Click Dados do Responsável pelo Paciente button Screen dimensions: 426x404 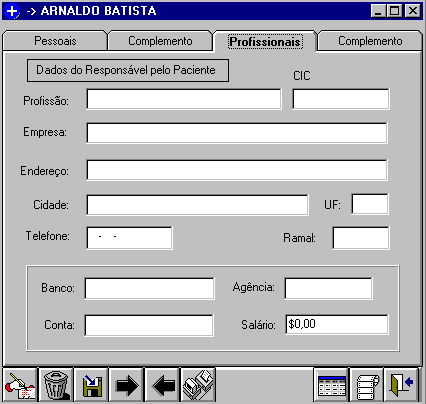[128, 70]
